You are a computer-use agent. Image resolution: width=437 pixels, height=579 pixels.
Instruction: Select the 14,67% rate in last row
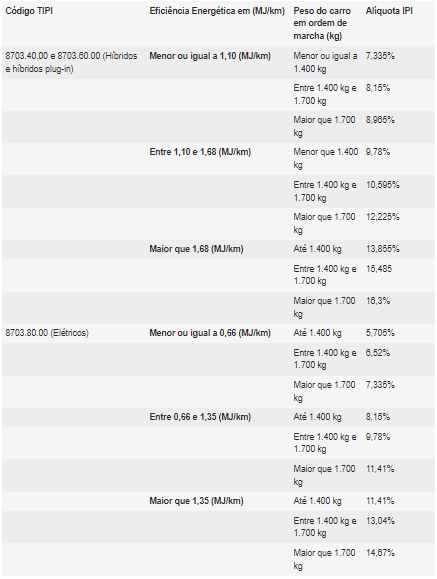(380, 552)
